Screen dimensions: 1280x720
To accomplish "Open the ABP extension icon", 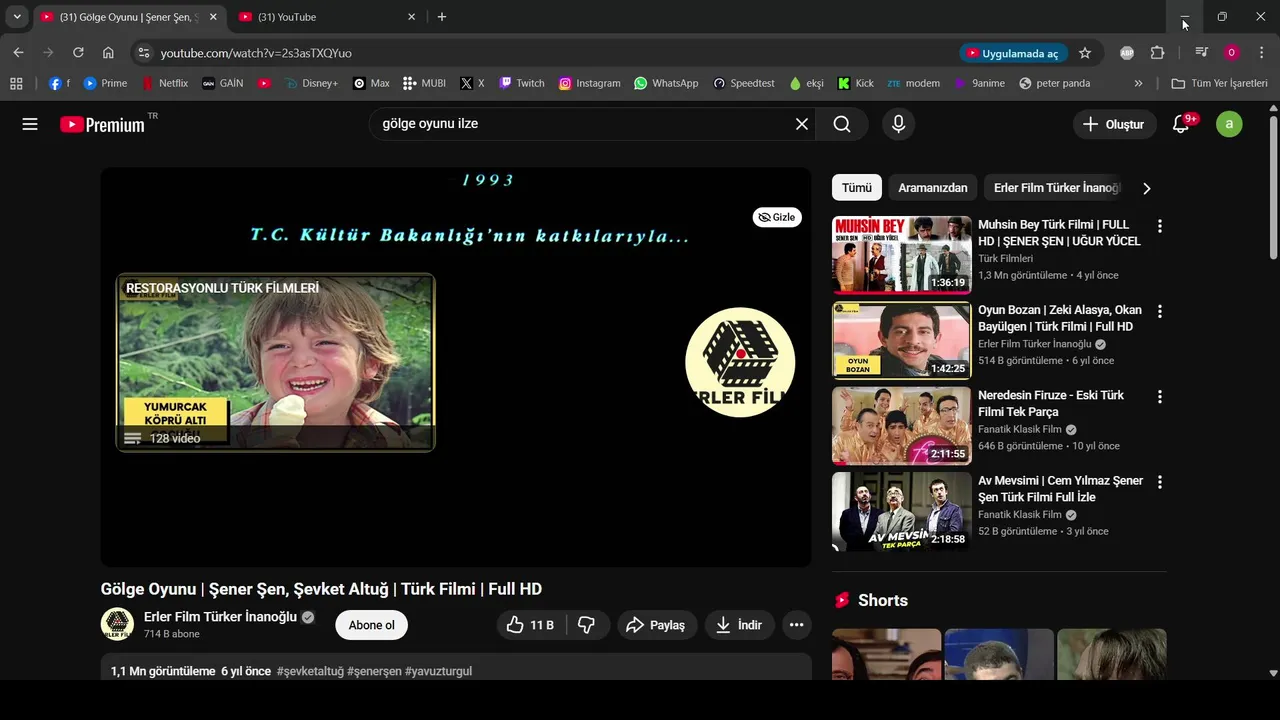I will click(1127, 53).
